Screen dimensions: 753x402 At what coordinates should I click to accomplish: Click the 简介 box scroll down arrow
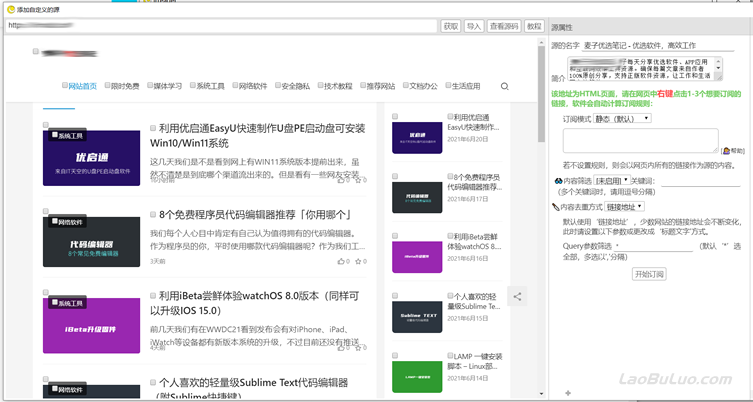718,68
